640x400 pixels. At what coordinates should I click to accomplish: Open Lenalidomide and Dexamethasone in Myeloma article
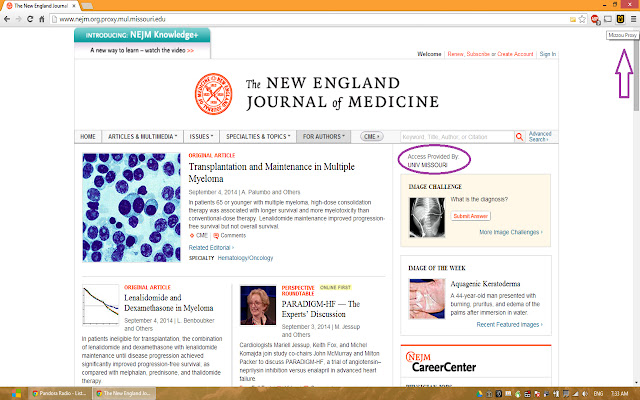(169, 302)
